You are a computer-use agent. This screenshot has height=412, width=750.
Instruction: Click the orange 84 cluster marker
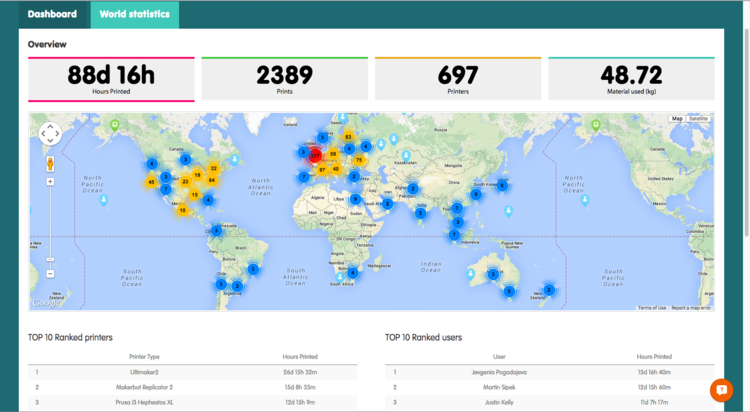pos(211,180)
